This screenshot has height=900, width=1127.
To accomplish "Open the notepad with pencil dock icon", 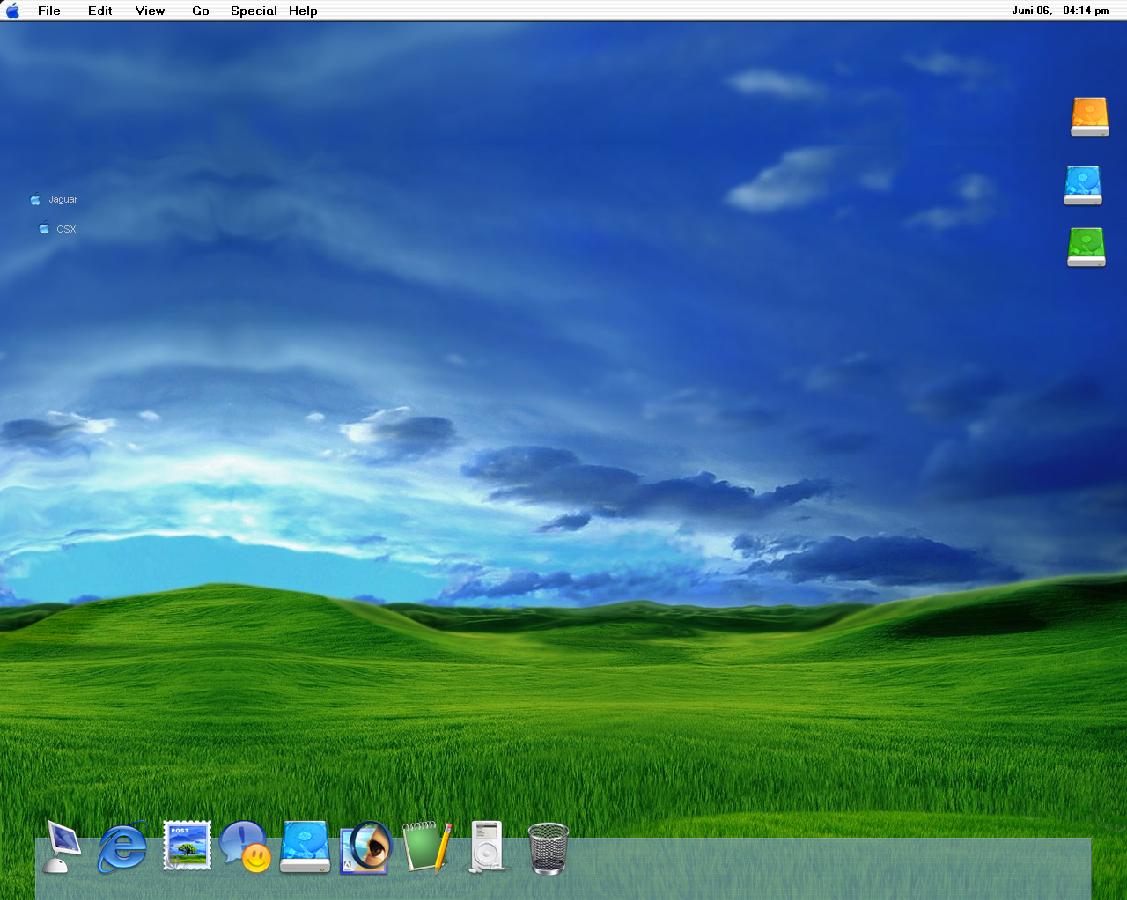I will click(x=427, y=848).
